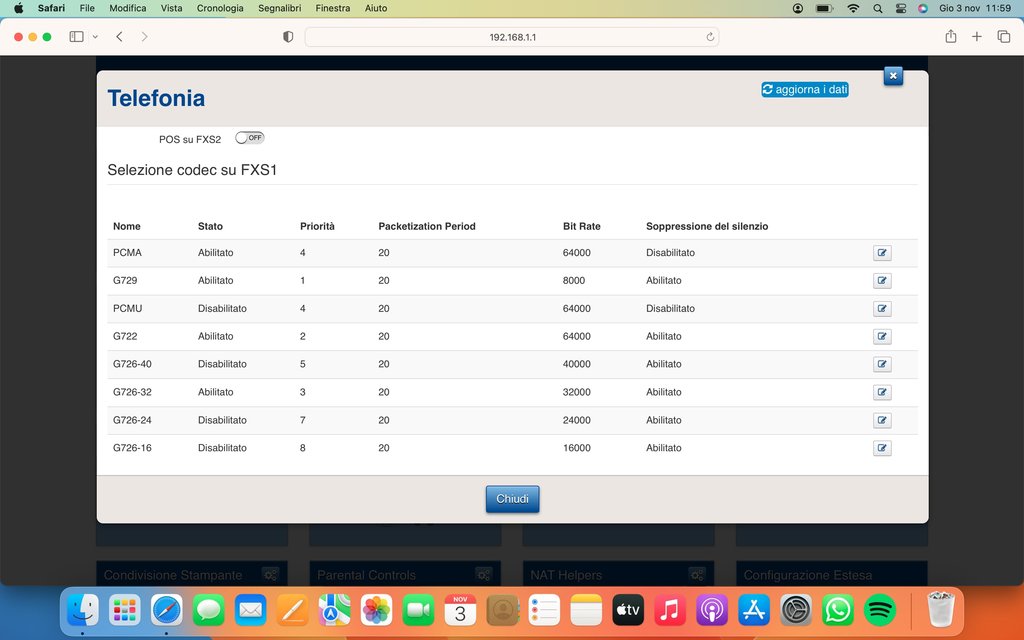Open Mail from the Dock
Screen dimensions: 1024x640
click(251, 611)
